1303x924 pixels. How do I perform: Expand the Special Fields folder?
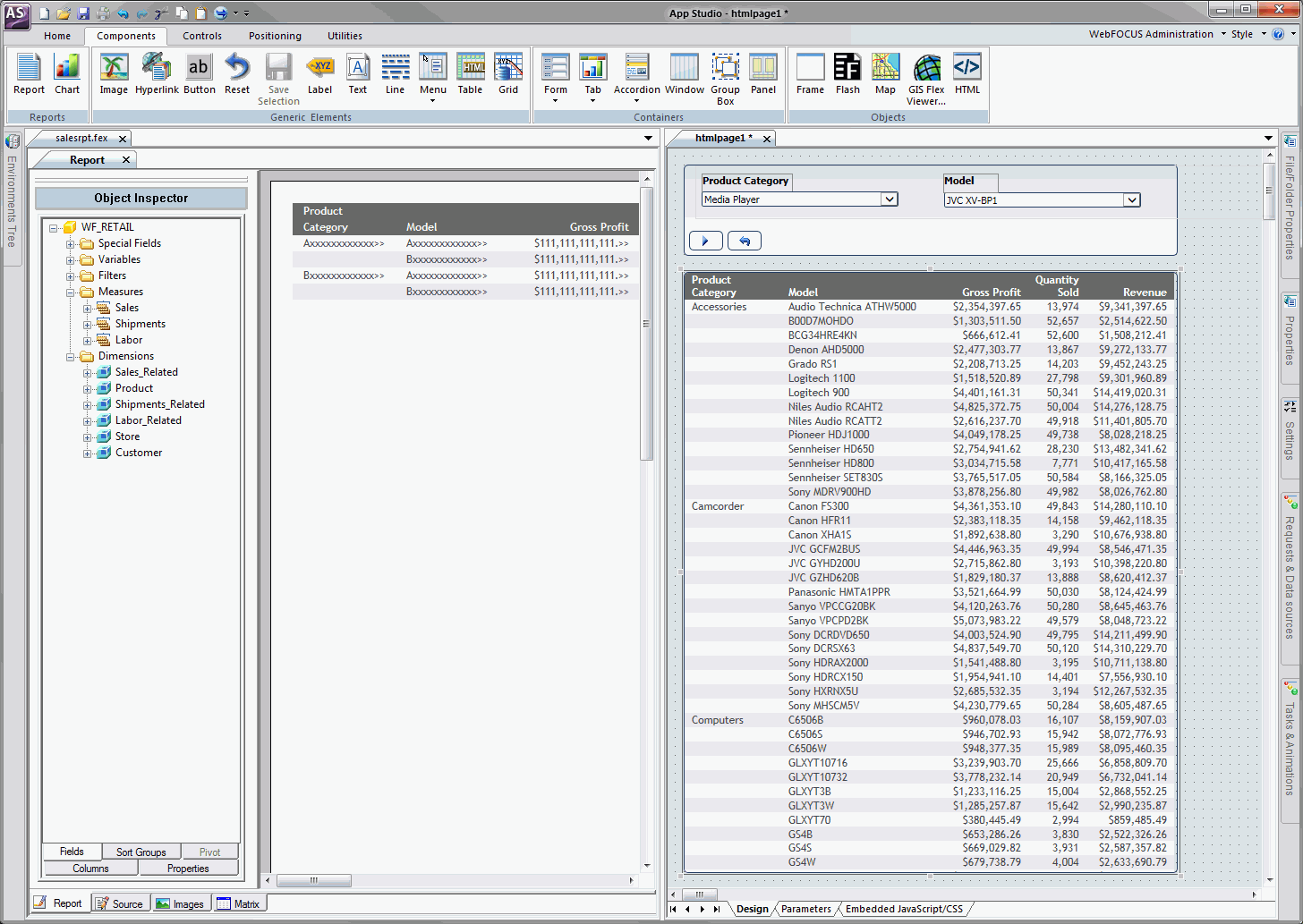click(x=70, y=243)
